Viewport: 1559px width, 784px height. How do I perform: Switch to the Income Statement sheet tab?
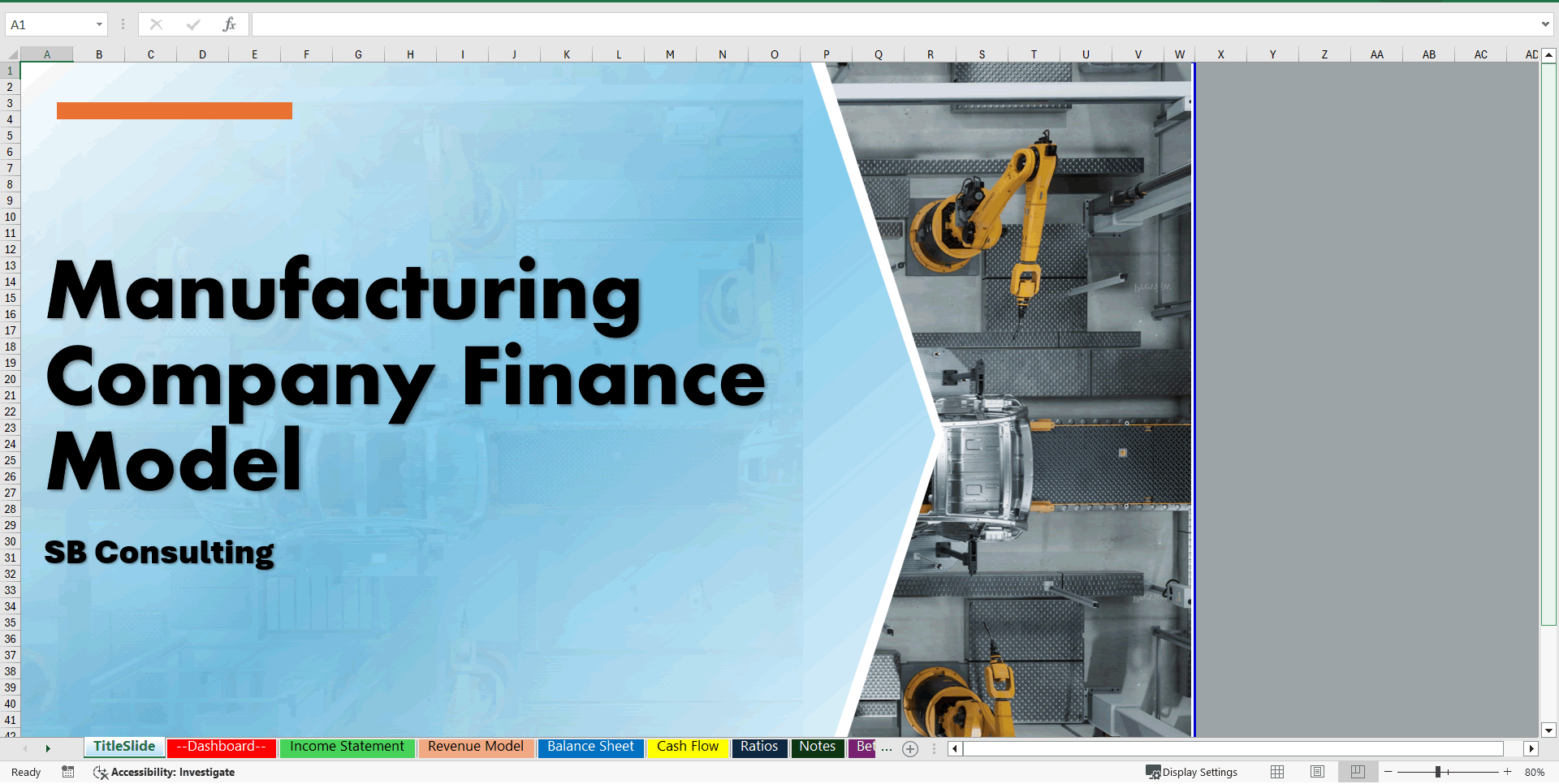tap(347, 747)
